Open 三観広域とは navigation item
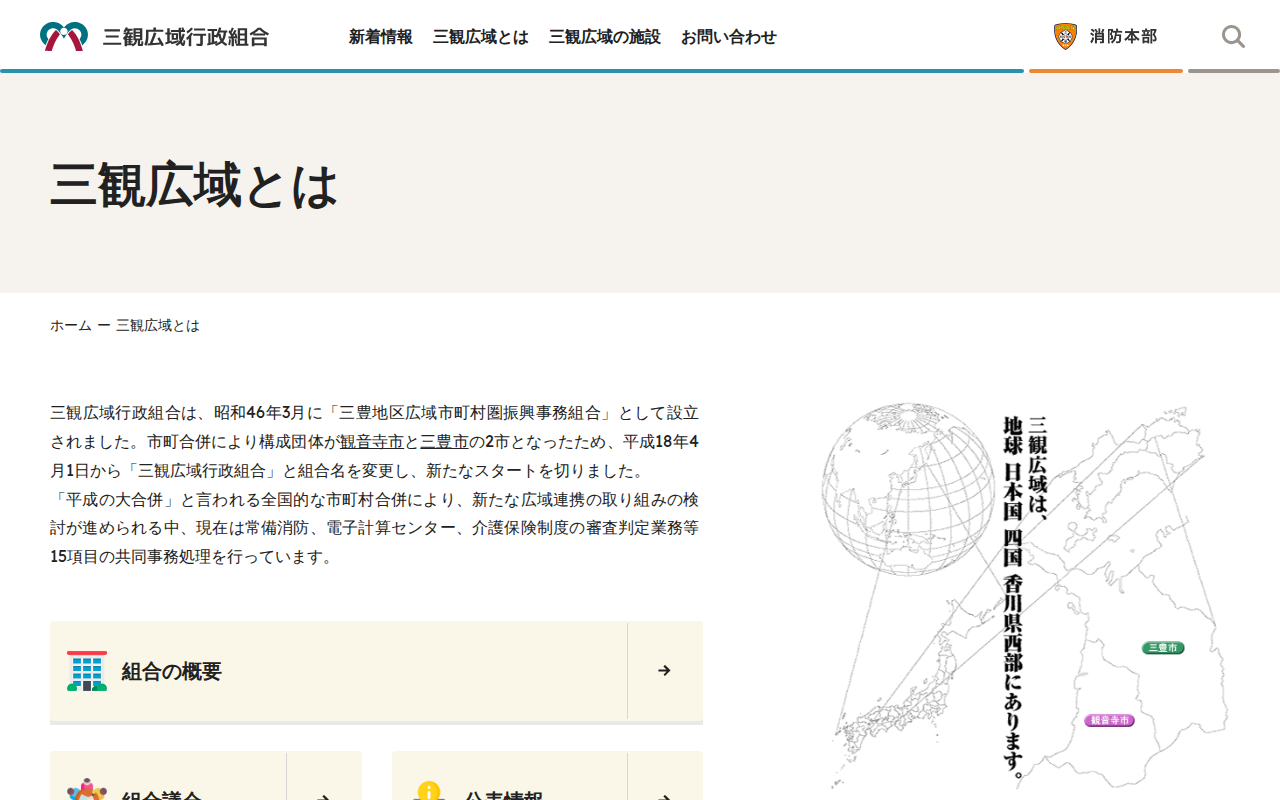The image size is (1280, 800). coord(480,37)
